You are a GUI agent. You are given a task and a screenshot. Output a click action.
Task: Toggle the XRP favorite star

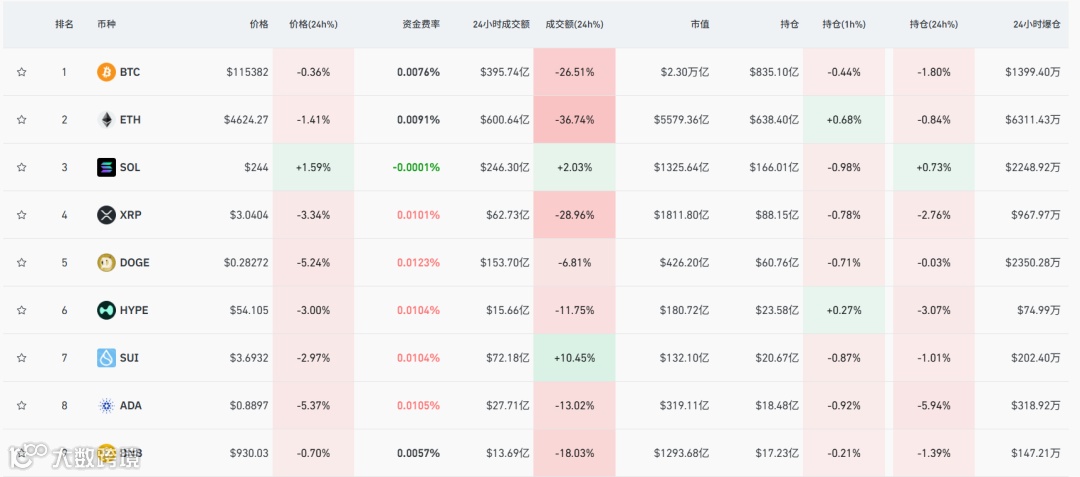21,215
